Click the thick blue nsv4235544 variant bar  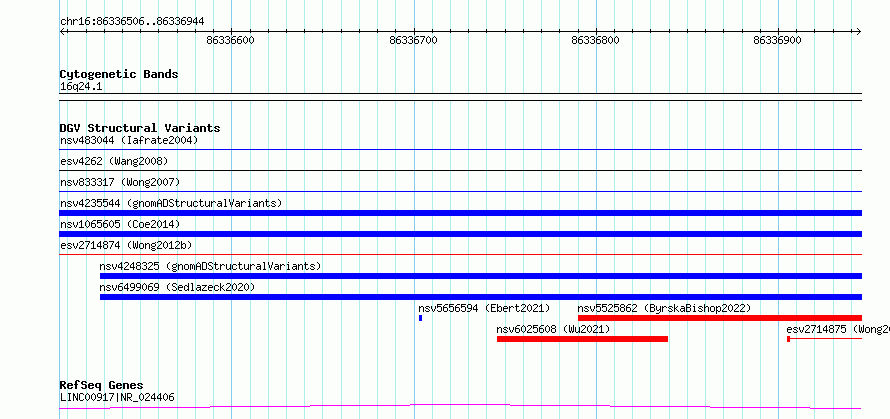[461, 213]
